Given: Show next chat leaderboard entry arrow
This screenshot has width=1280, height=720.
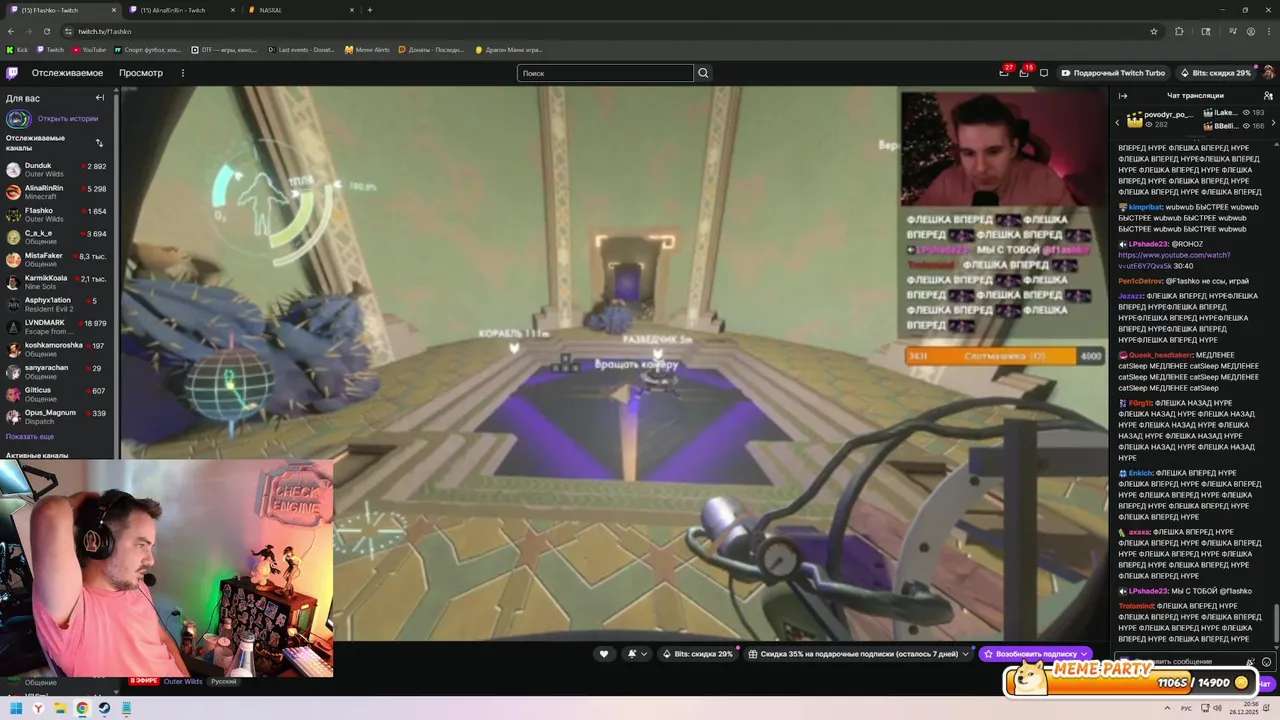Looking at the screenshot, I should click(1273, 122).
